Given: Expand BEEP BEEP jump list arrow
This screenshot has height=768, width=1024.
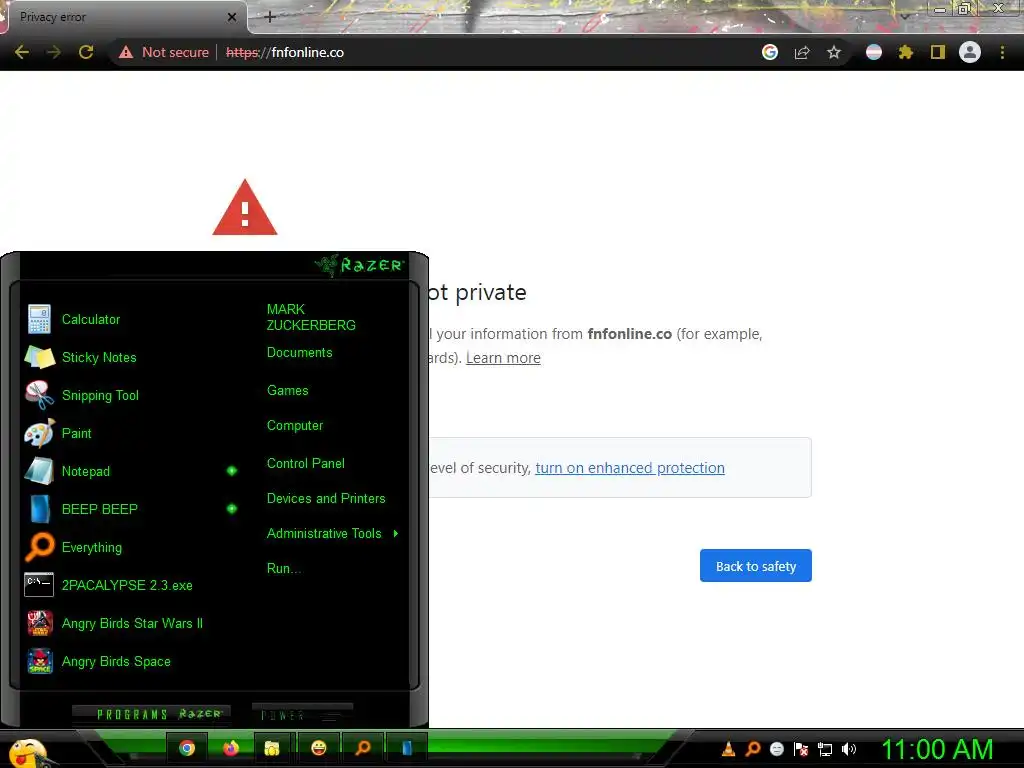Looking at the screenshot, I should coord(232,509).
